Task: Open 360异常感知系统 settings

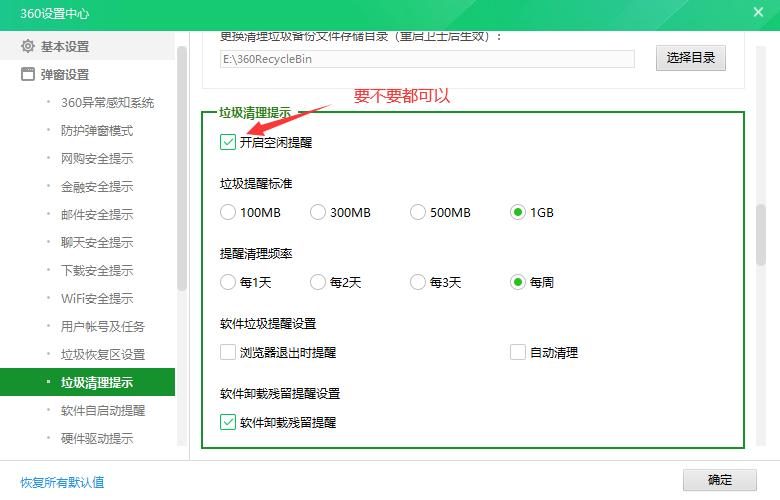Action: click(x=107, y=102)
